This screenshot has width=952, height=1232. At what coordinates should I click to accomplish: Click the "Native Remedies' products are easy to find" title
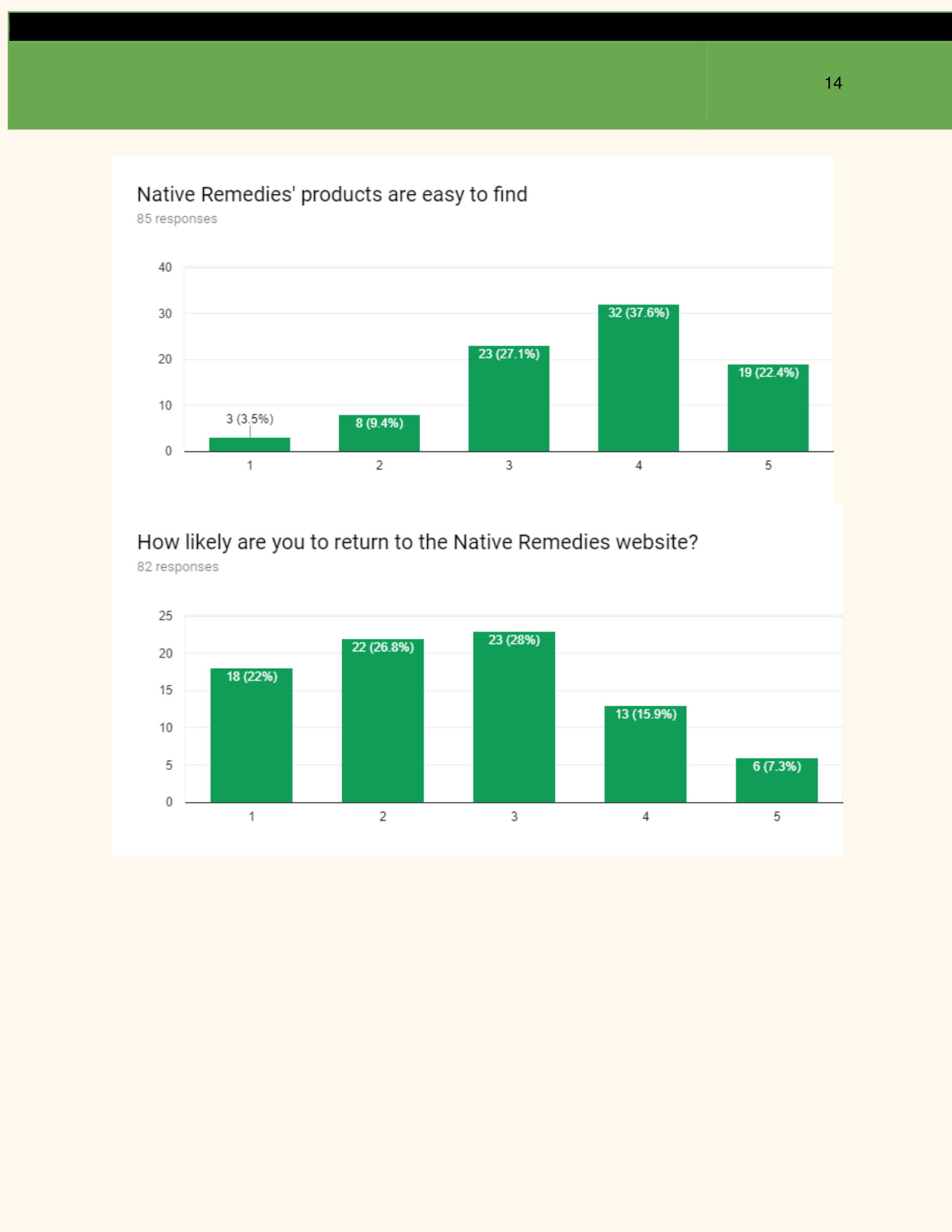coord(332,195)
